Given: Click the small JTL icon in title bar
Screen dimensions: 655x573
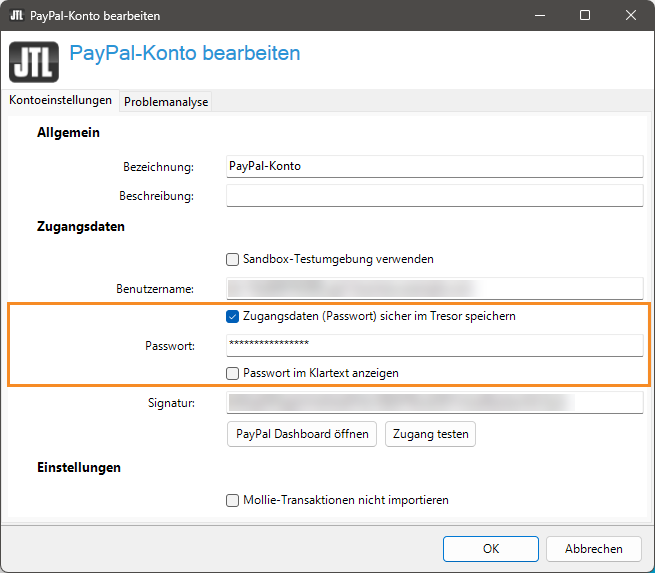Looking at the screenshot, I should point(16,16).
